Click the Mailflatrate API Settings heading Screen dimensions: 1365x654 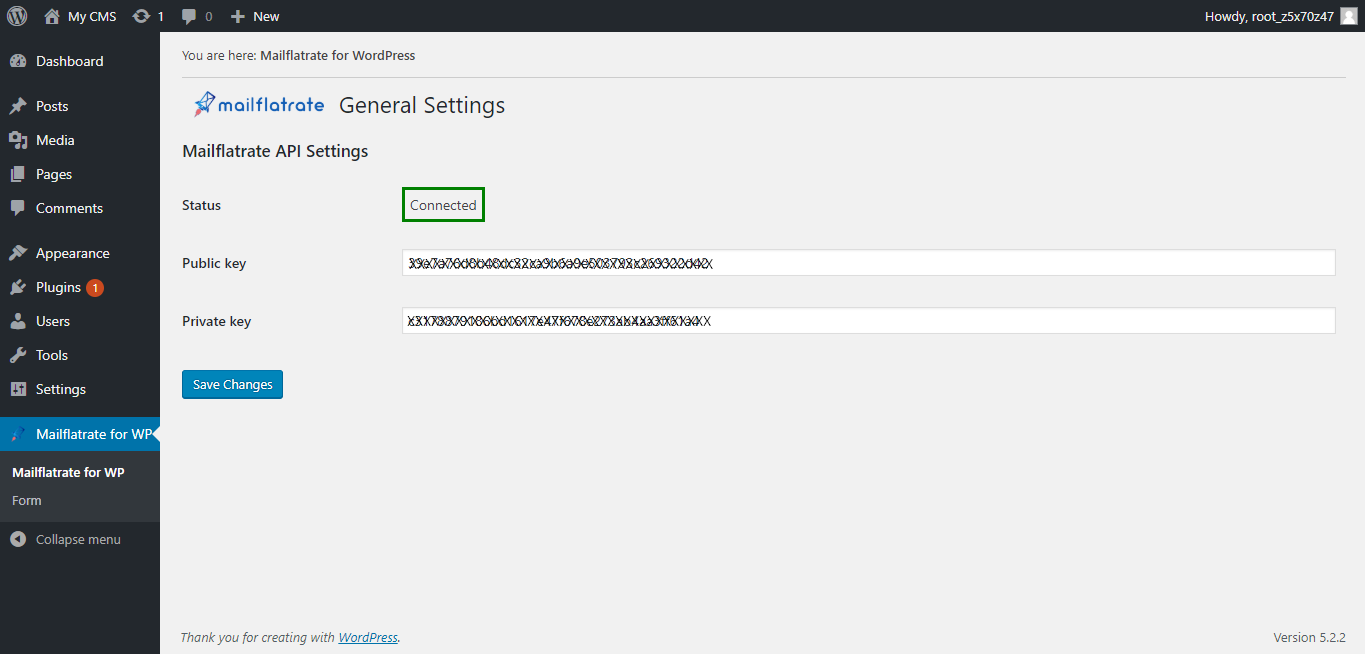275,151
